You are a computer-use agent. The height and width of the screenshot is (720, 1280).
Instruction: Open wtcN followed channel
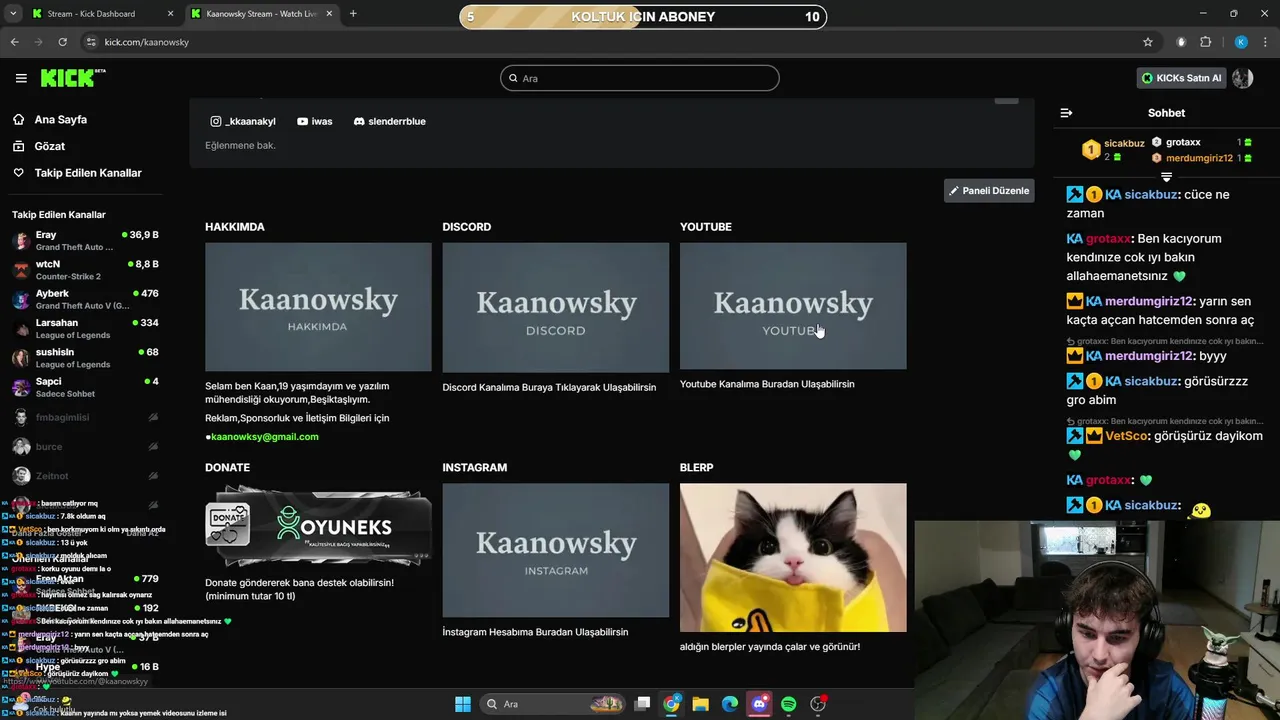tap(85, 270)
